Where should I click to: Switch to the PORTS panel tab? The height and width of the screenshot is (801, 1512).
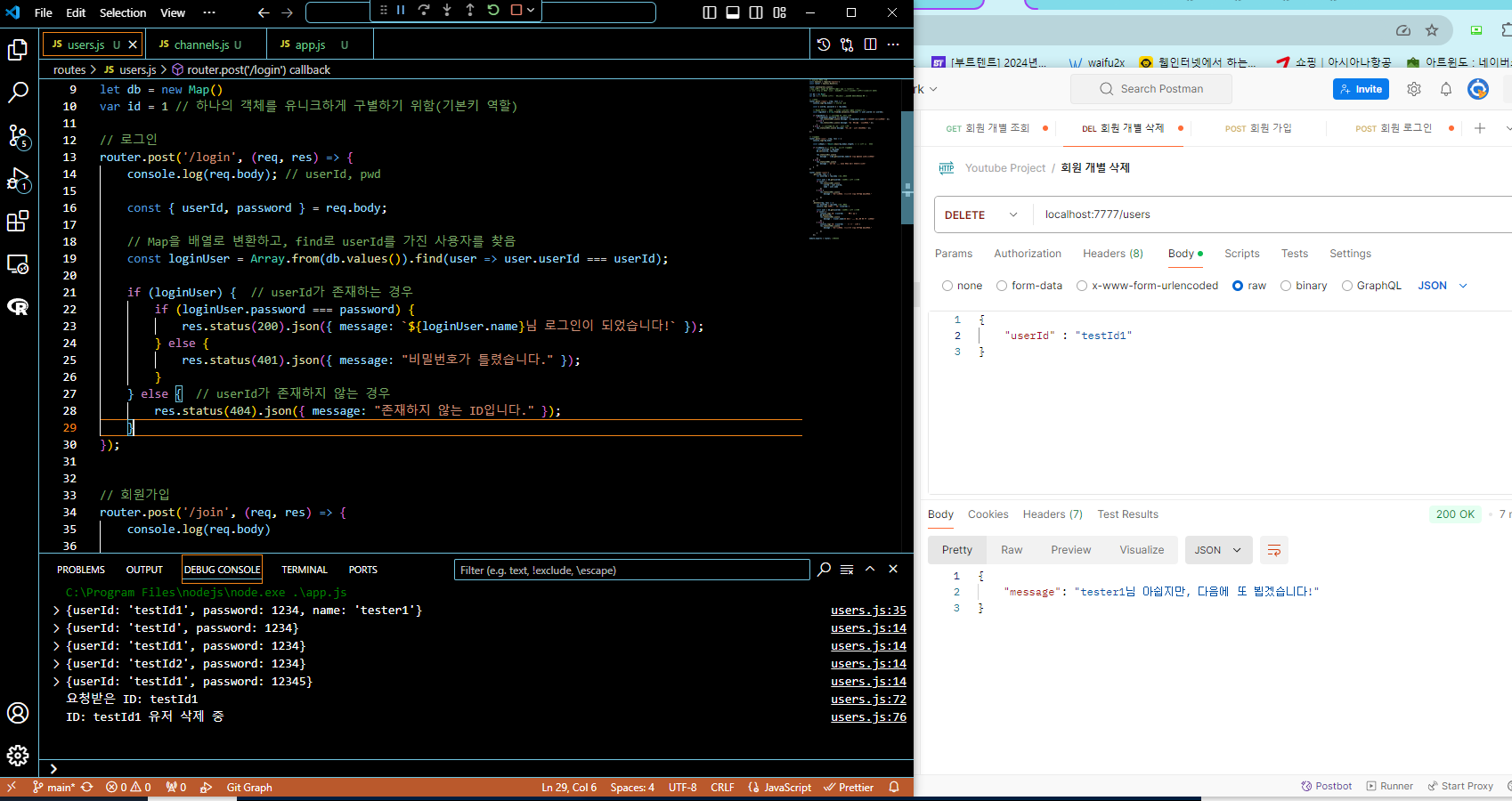coord(363,570)
